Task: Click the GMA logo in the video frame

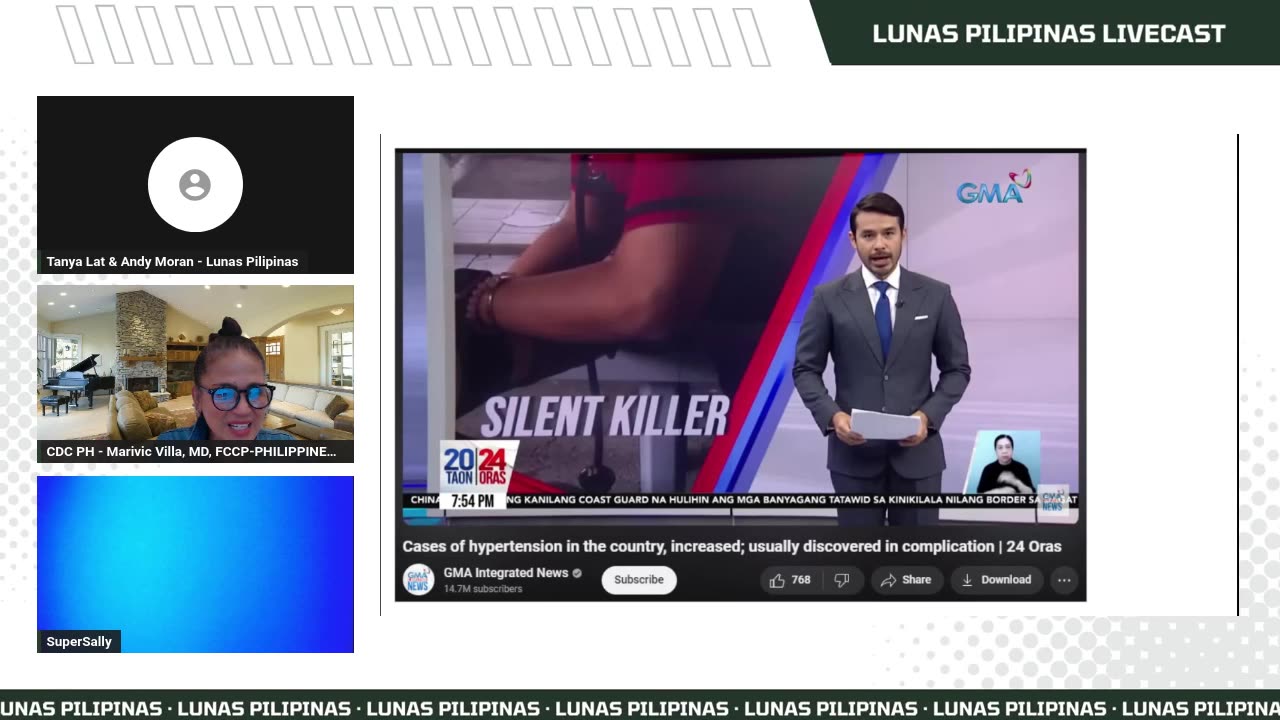Action: 994,187
